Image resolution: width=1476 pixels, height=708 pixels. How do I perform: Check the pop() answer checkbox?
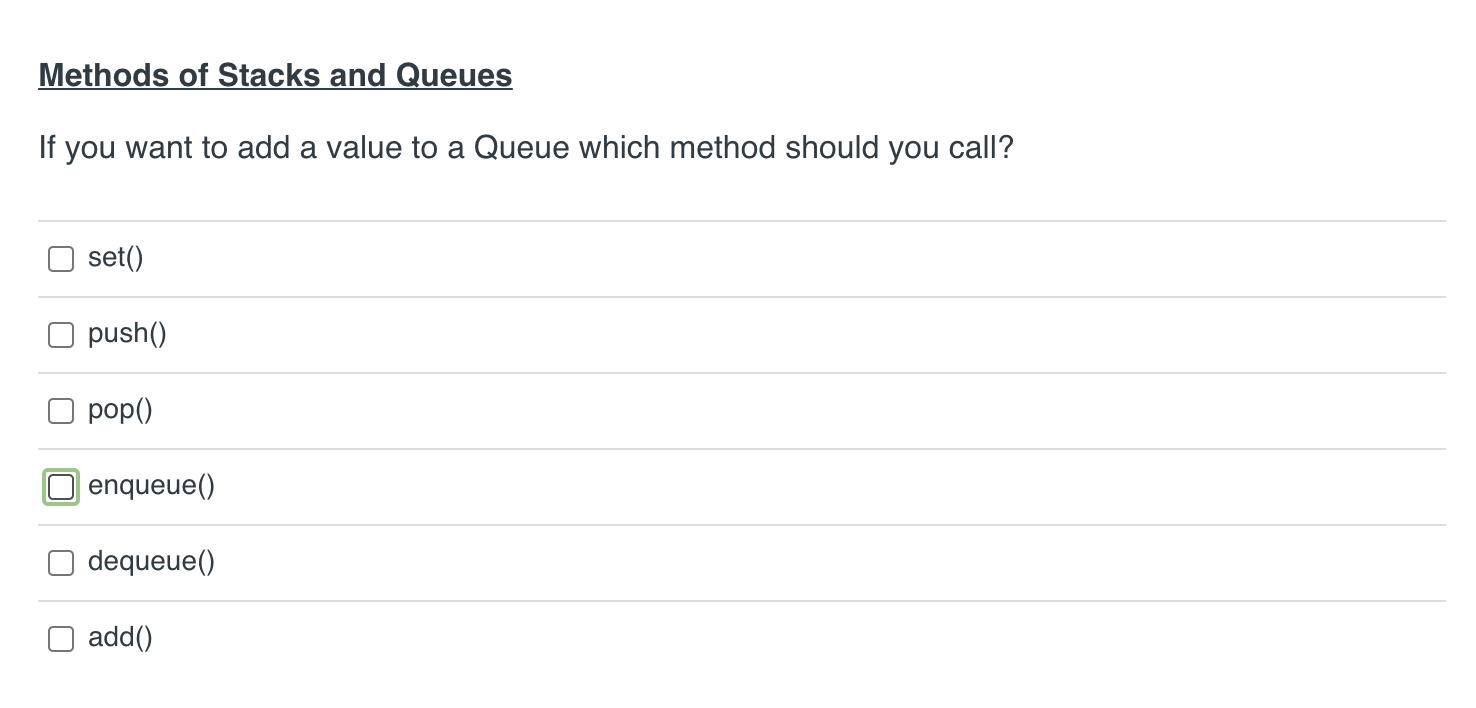click(x=61, y=410)
